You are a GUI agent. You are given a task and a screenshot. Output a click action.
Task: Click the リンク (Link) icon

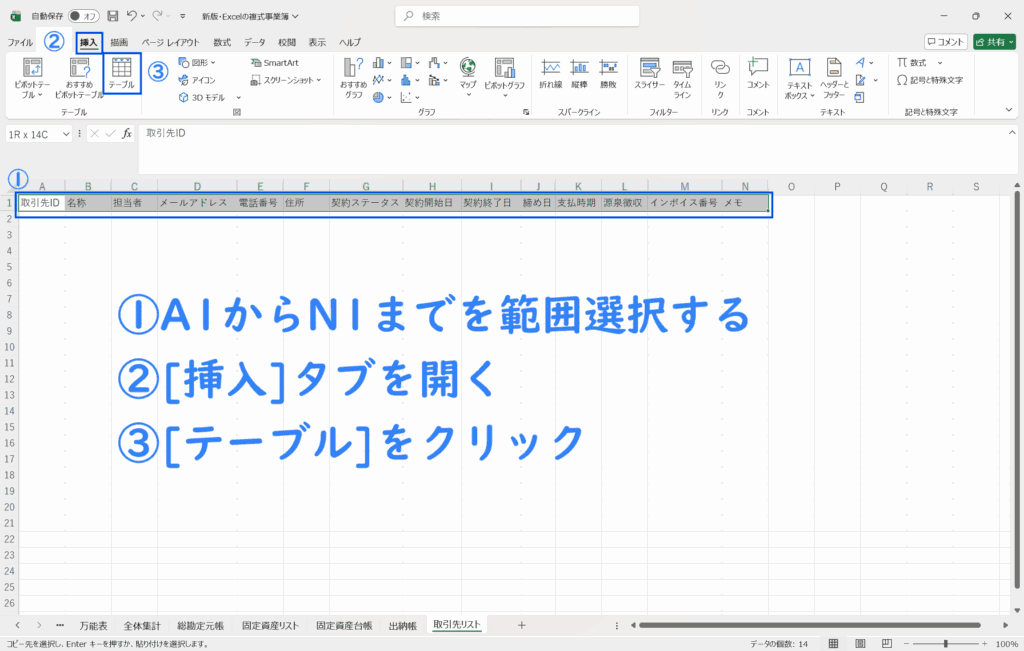coord(719,75)
